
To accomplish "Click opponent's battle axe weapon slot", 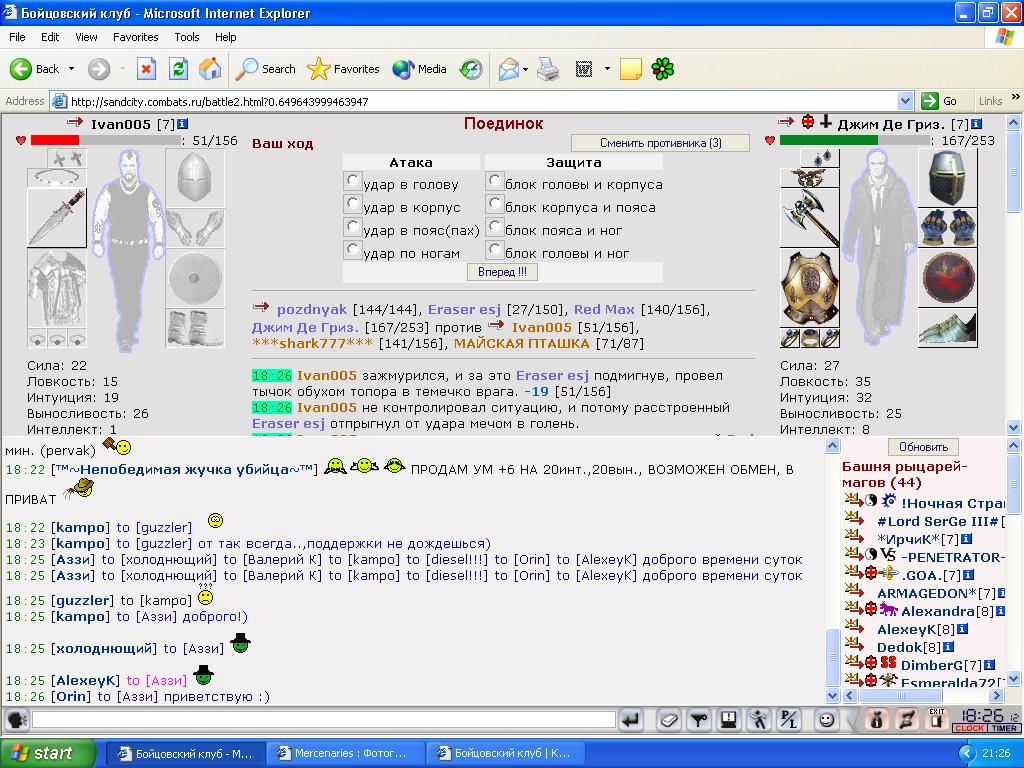I will (x=810, y=218).
